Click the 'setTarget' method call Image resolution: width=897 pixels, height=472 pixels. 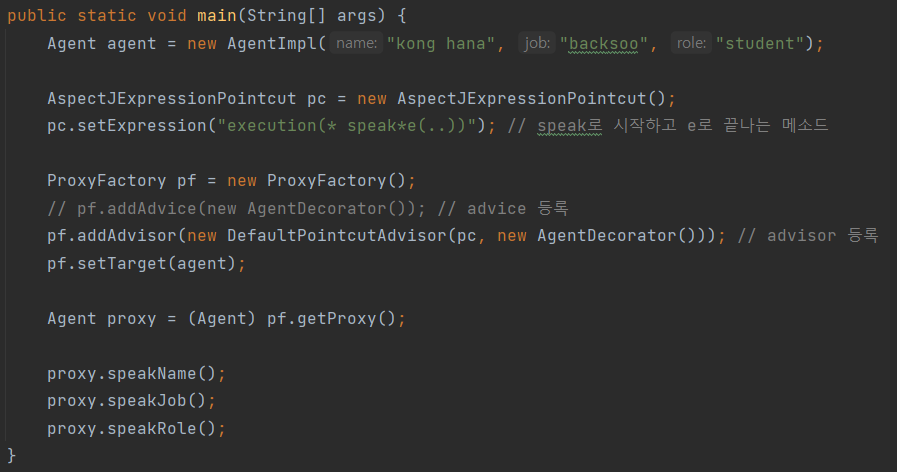122,264
